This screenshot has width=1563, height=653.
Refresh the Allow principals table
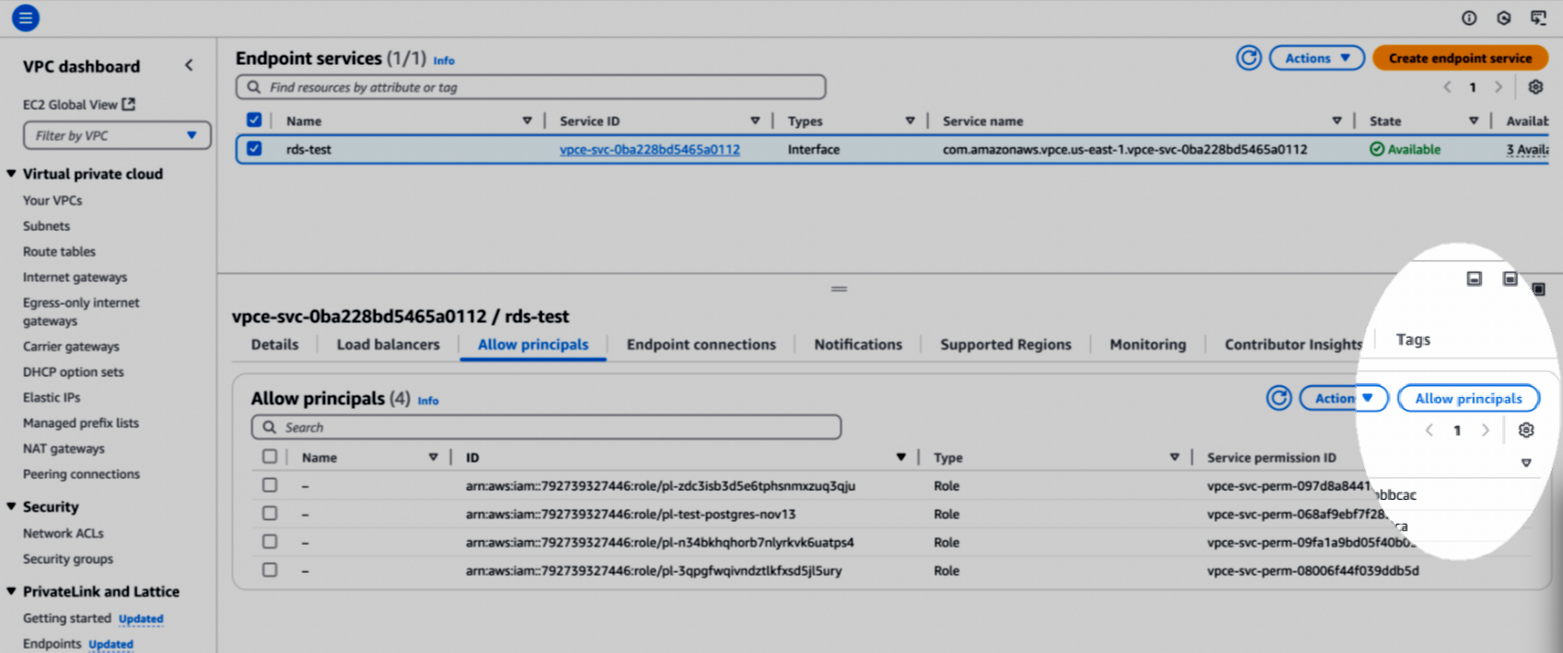tap(1278, 398)
